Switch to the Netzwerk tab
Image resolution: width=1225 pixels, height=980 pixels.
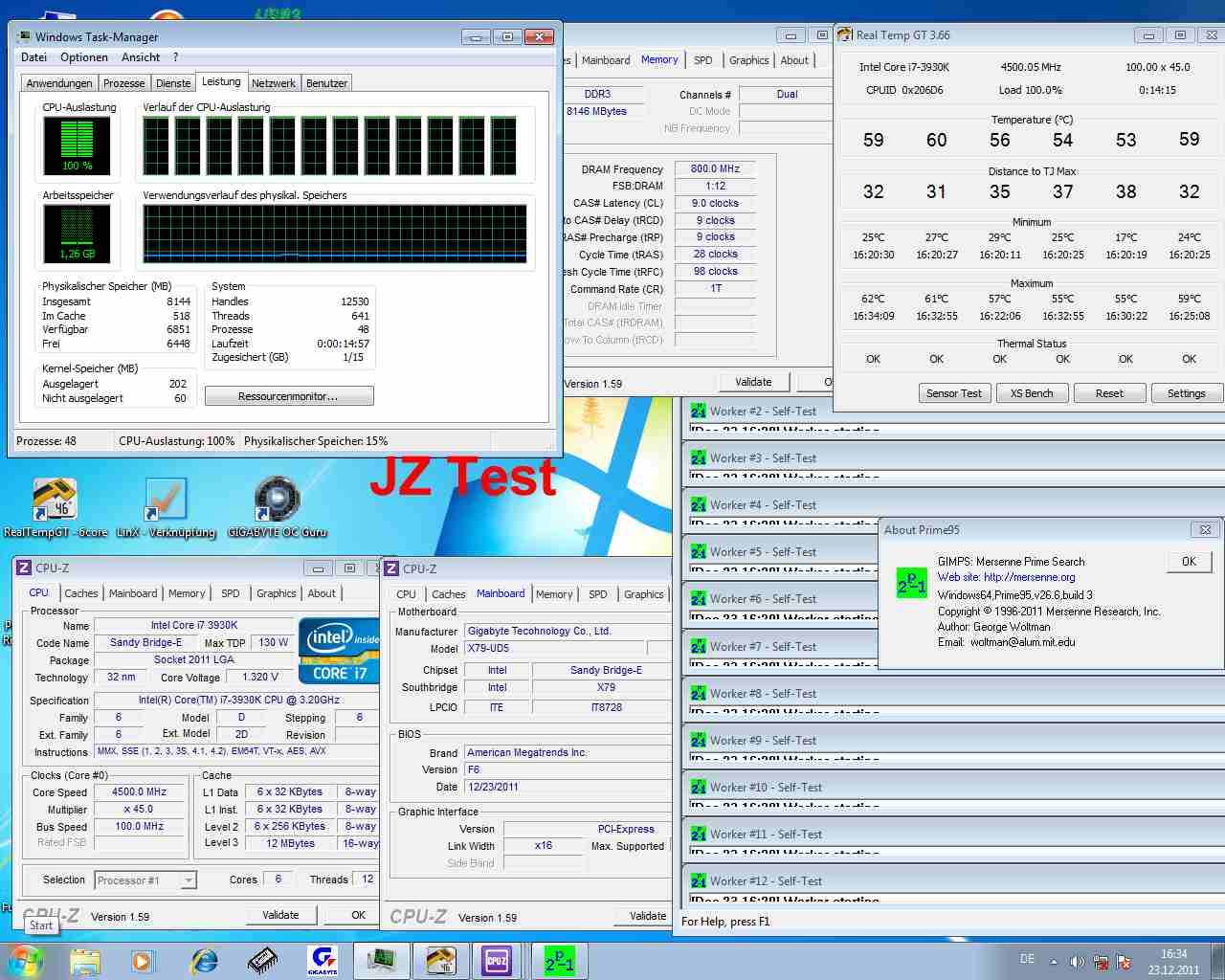pyautogui.click(x=274, y=83)
